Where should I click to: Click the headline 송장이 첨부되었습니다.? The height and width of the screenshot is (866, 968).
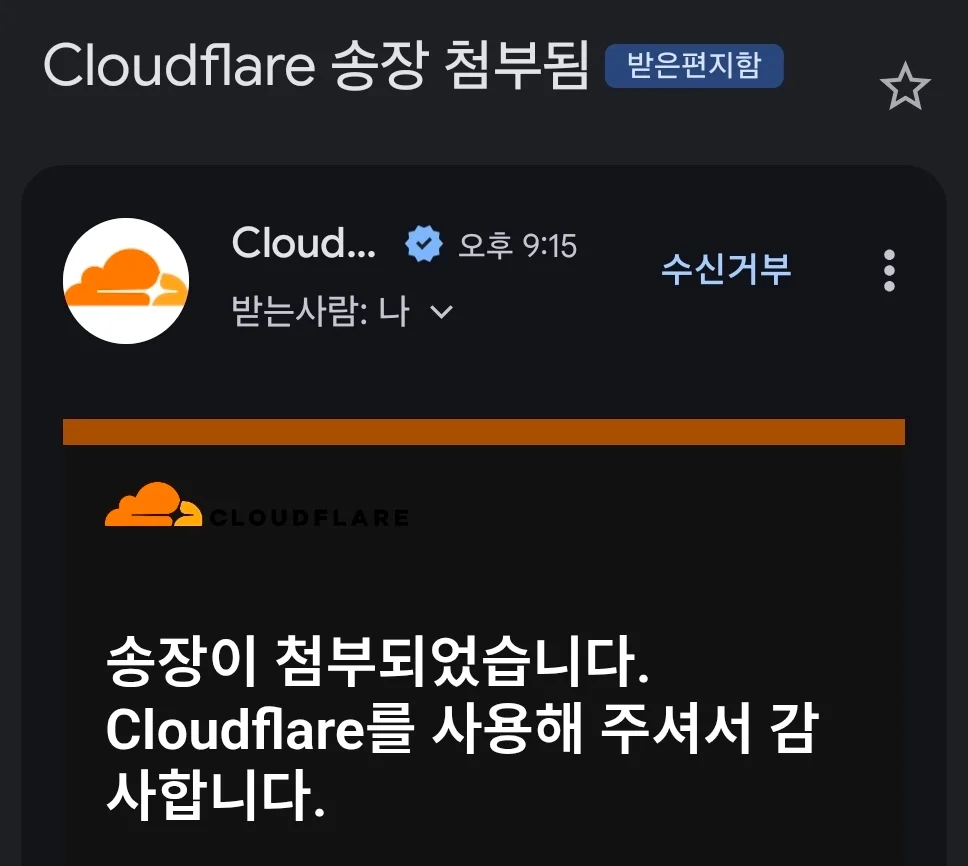[x=378, y=662]
